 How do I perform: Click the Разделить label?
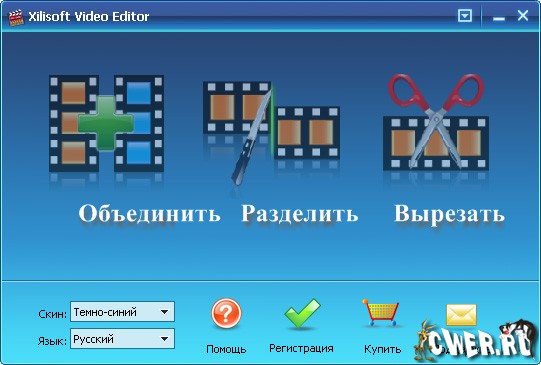(x=299, y=214)
